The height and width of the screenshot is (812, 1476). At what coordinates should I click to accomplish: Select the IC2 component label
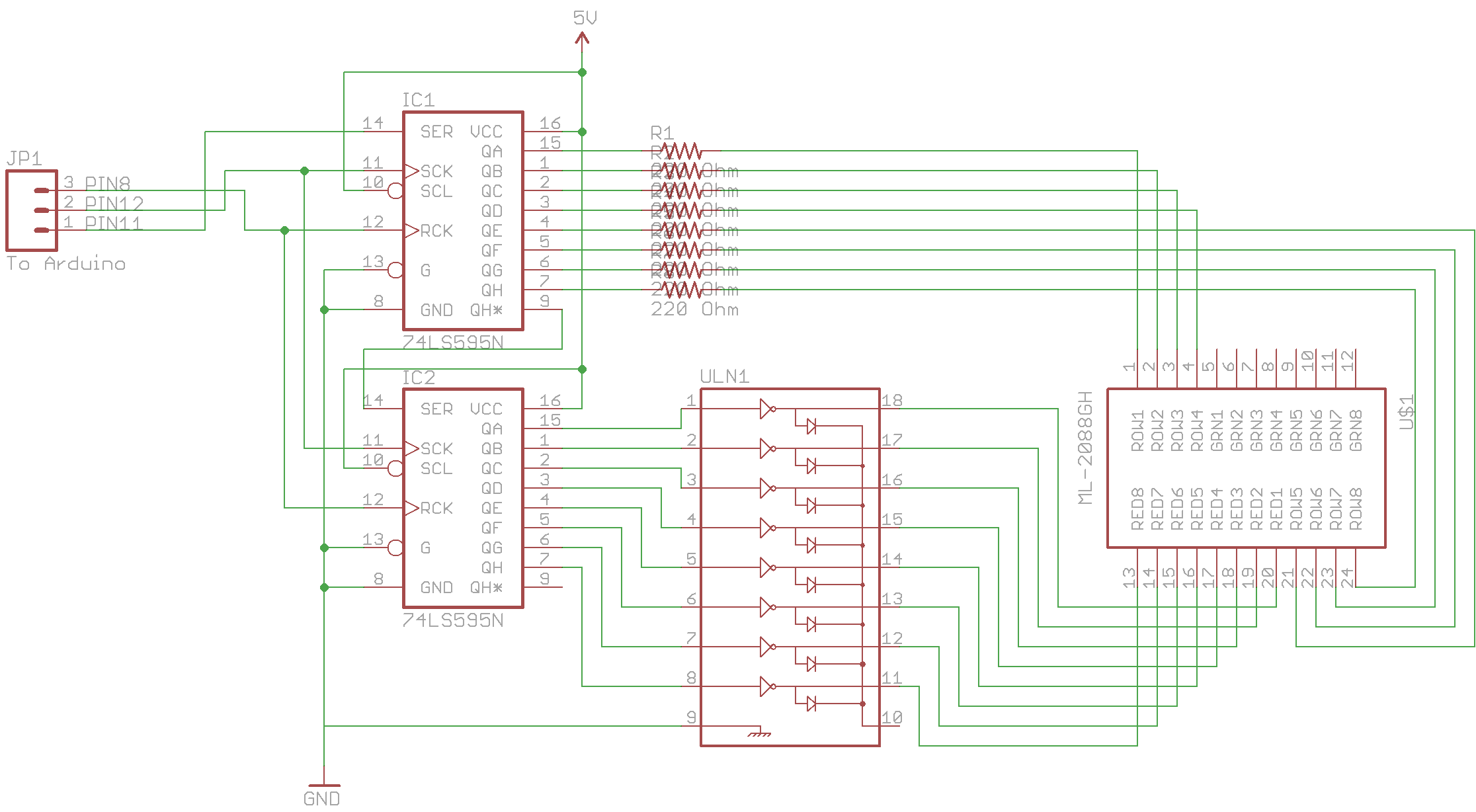[419, 378]
